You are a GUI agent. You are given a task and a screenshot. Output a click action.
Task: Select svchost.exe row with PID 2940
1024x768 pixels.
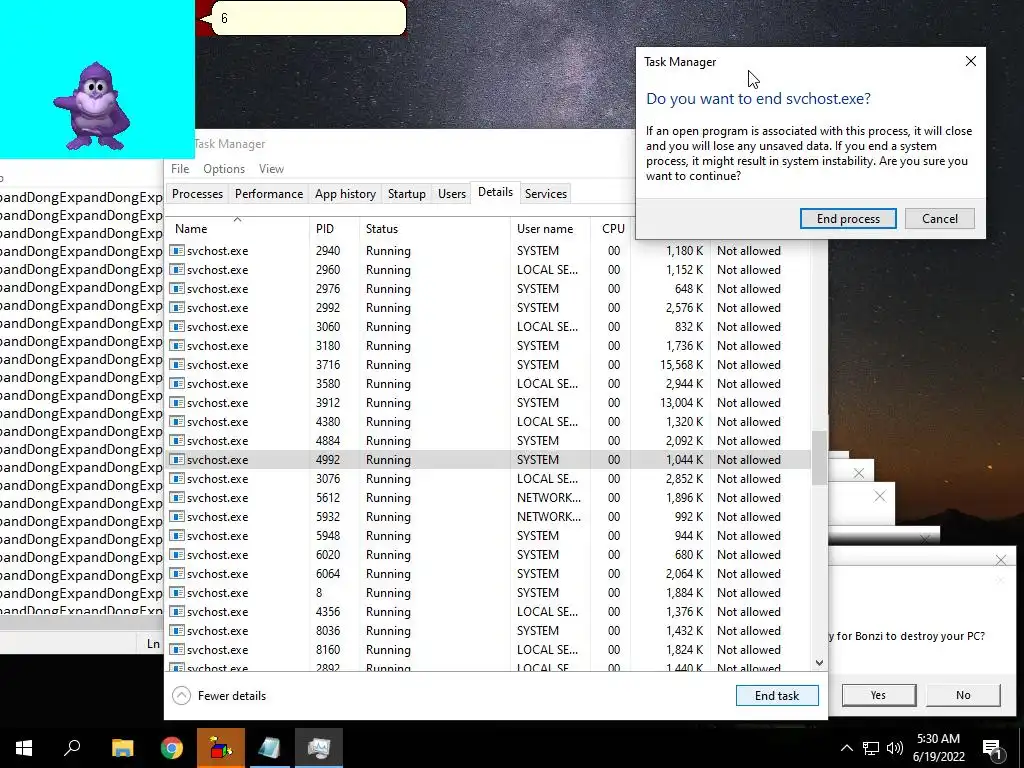pyautogui.click(x=488, y=251)
